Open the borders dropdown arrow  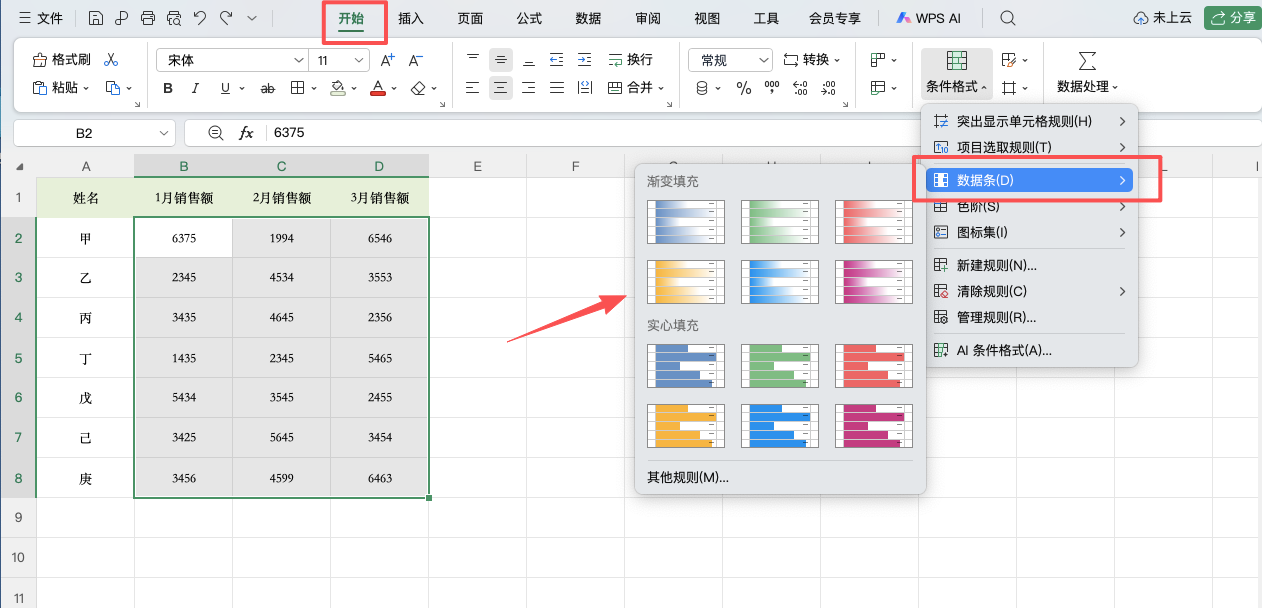[314, 88]
